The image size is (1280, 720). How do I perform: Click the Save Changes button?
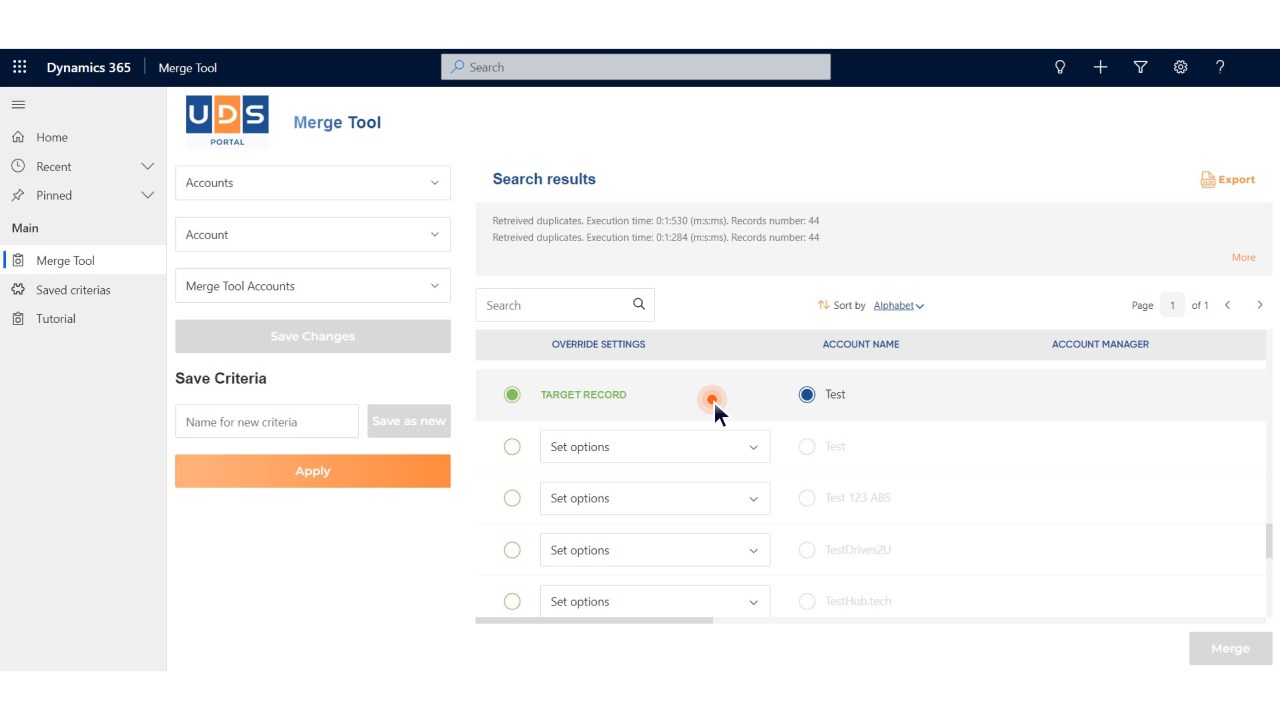click(x=313, y=336)
